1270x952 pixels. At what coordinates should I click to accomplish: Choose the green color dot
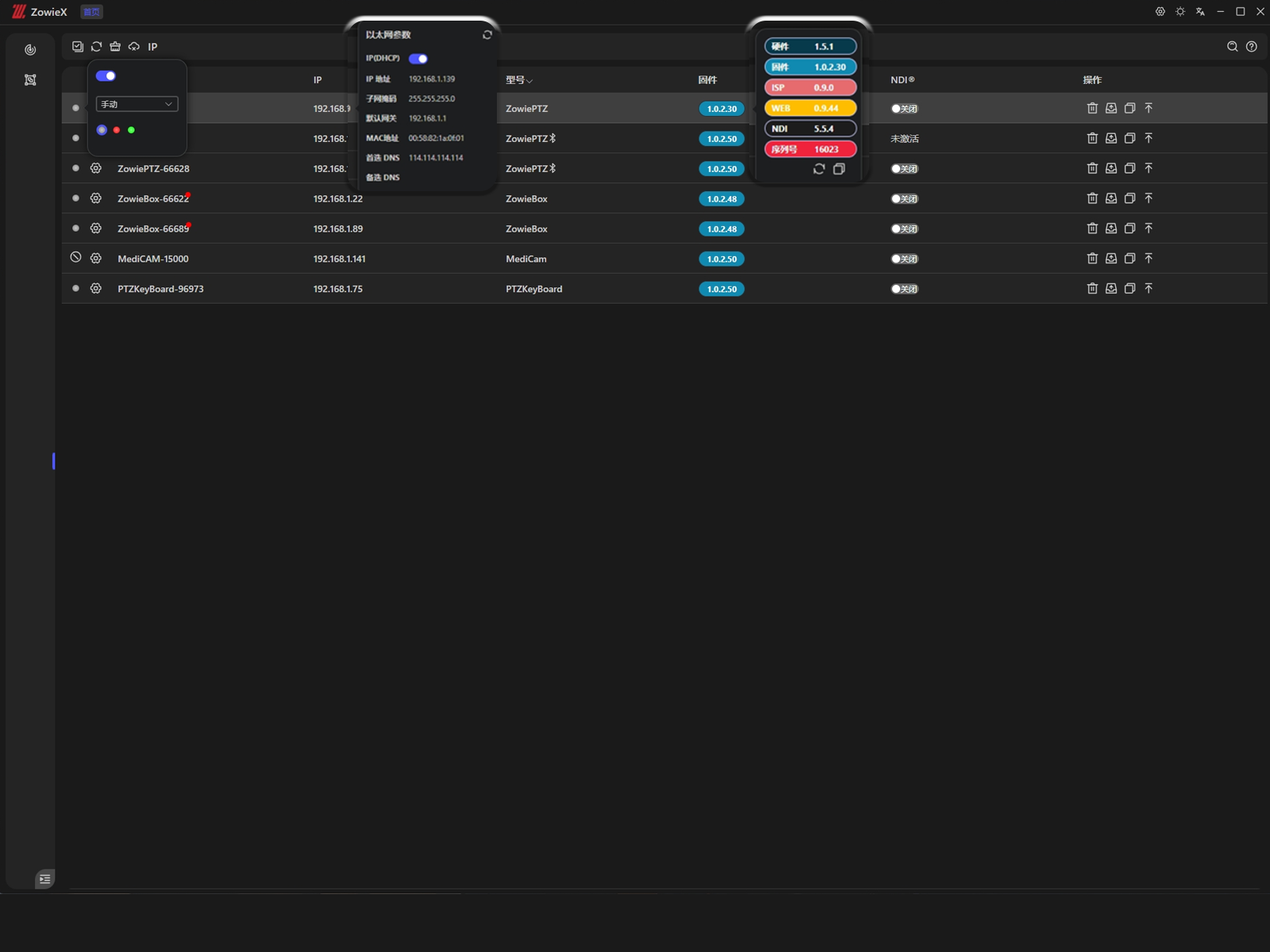pos(132,130)
